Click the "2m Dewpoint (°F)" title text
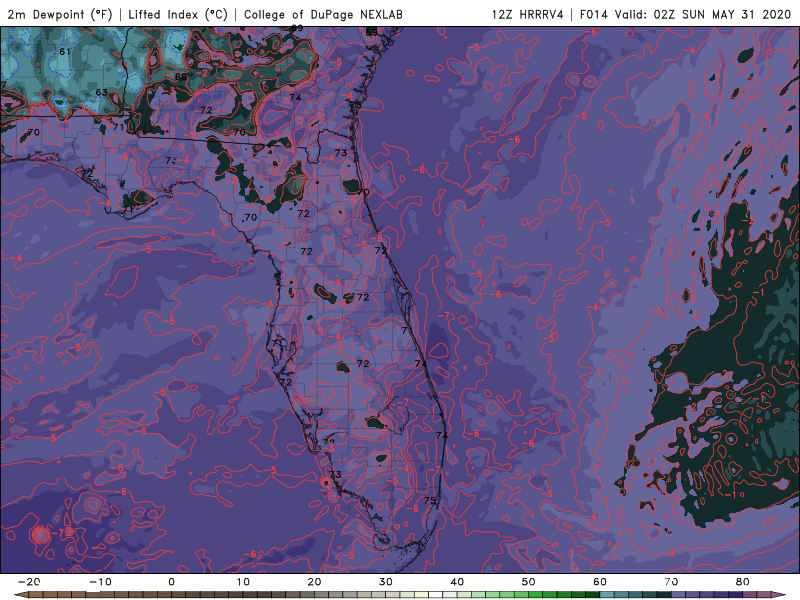This screenshot has height=600, width=800. click(59, 14)
